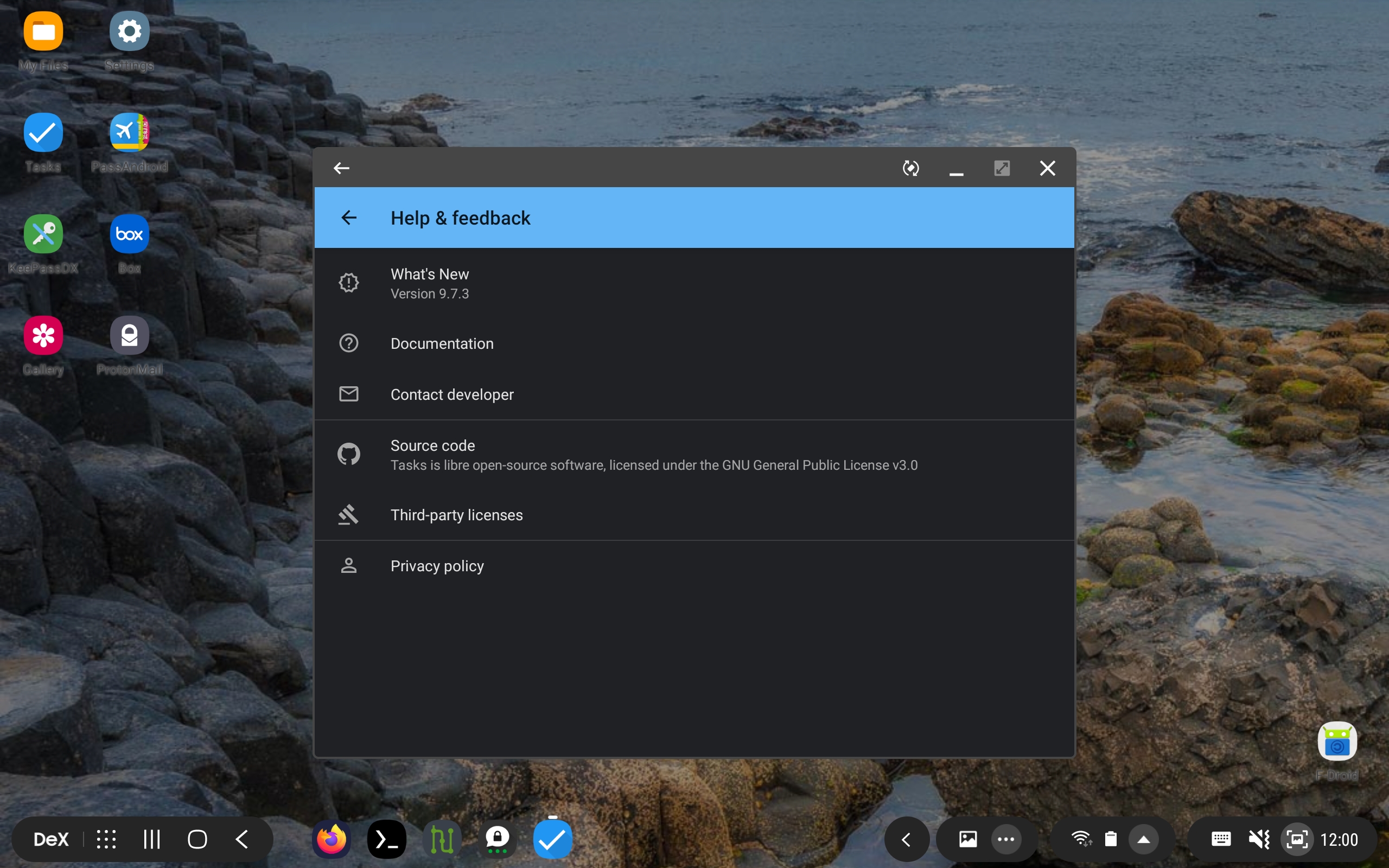View Third-party licenses
1389x868 pixels.
coord(457,514)
